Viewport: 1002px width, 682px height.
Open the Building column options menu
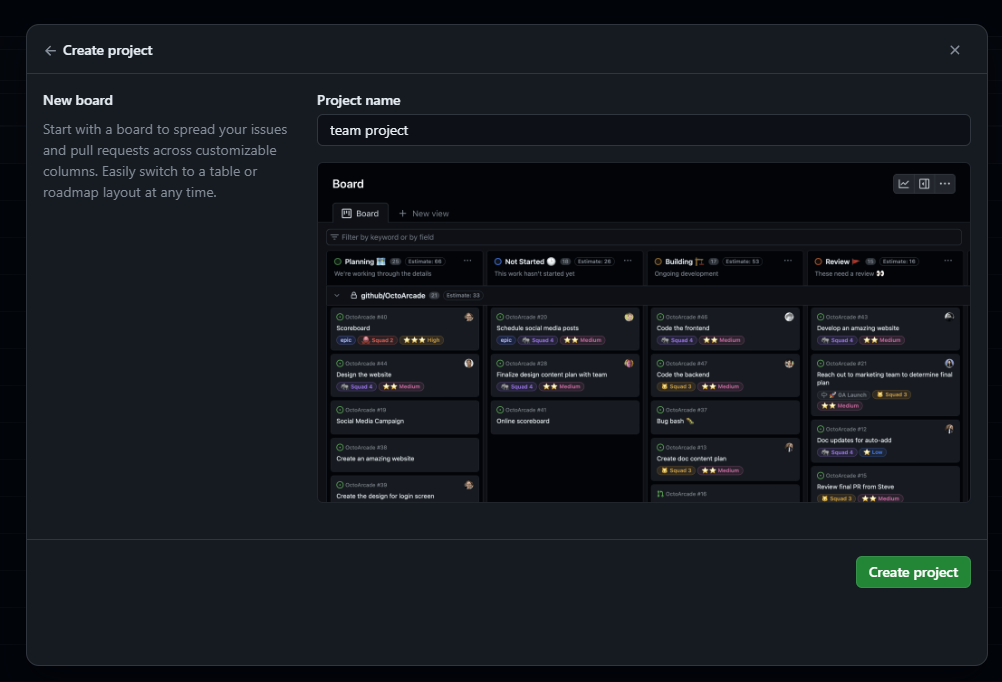coord(788,261)
